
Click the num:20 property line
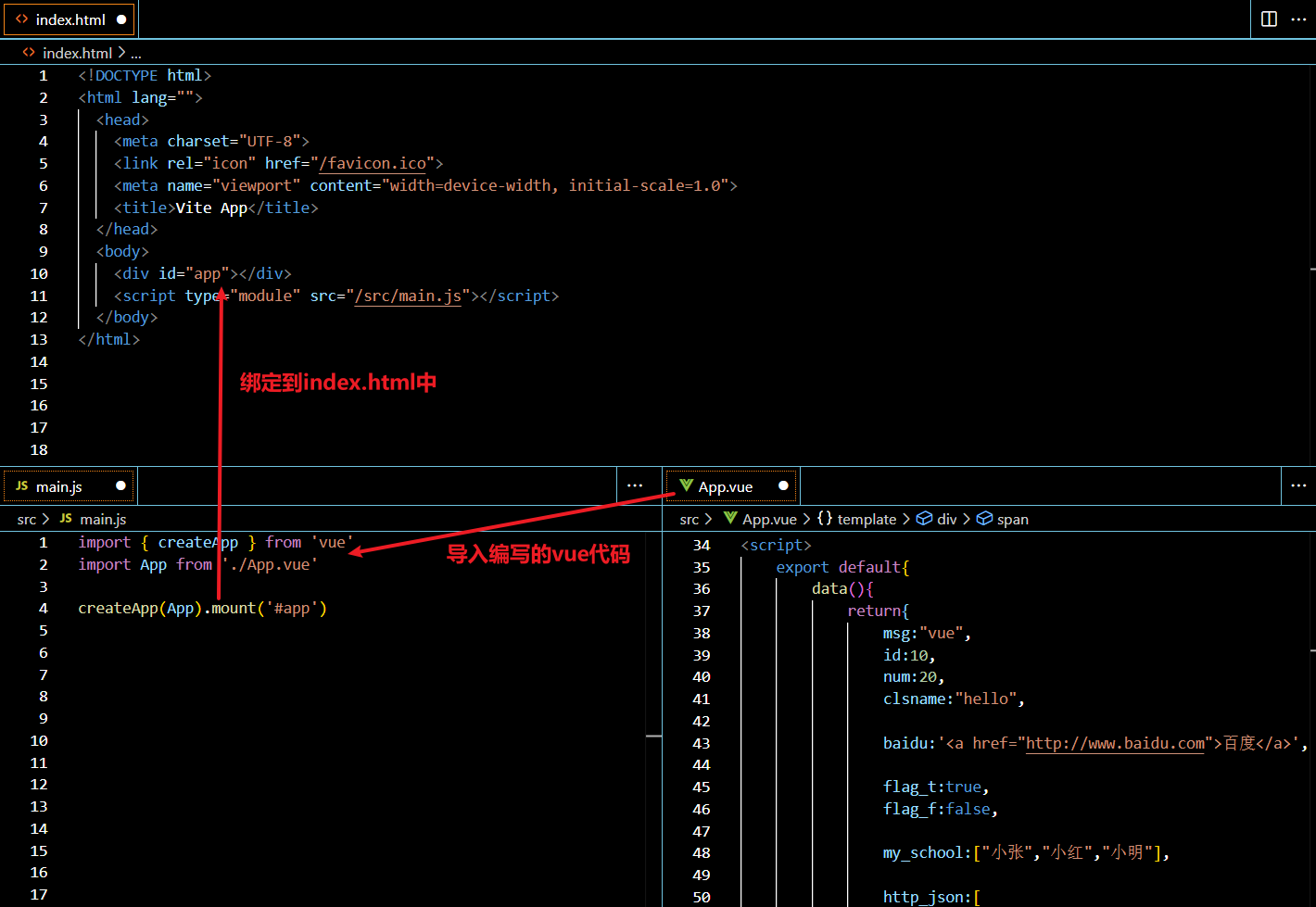[x=914, y=676]
